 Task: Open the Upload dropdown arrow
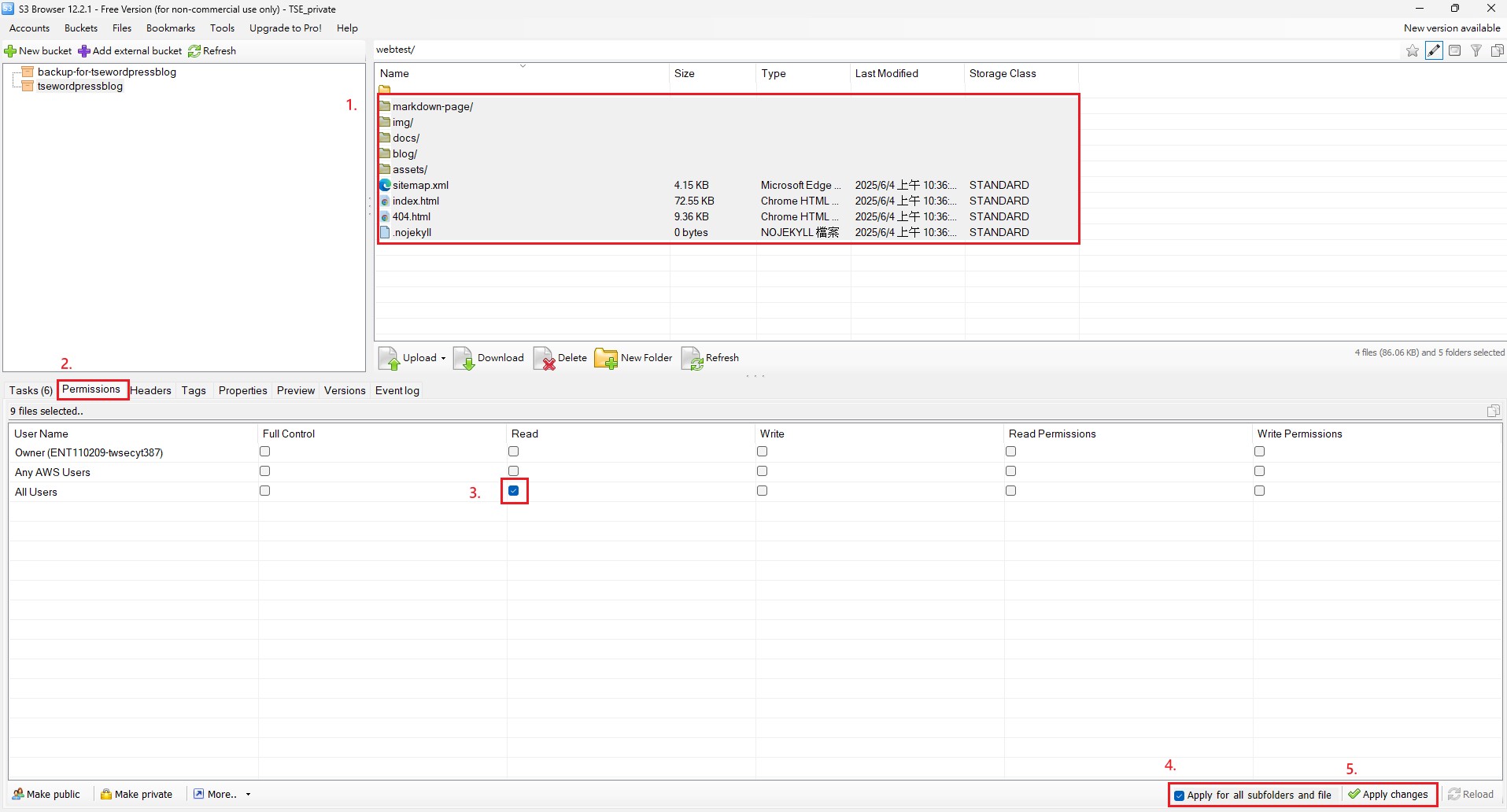coord(443,358)
